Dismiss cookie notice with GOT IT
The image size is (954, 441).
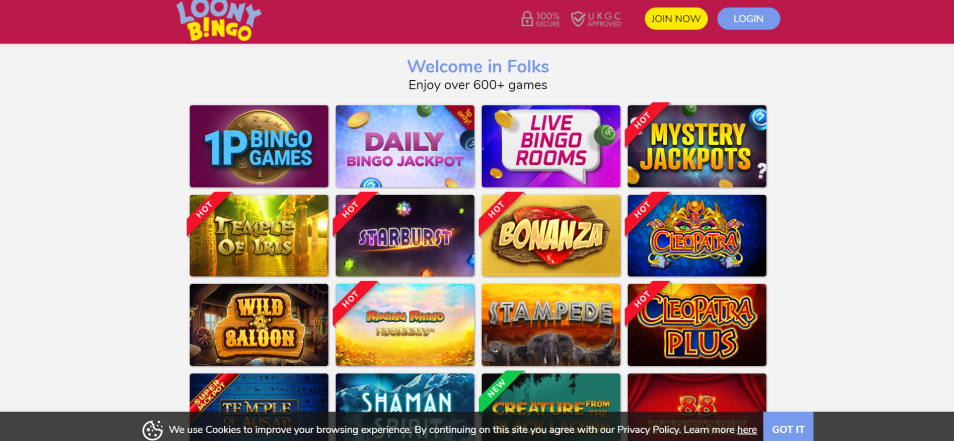(x=788, y=427)
